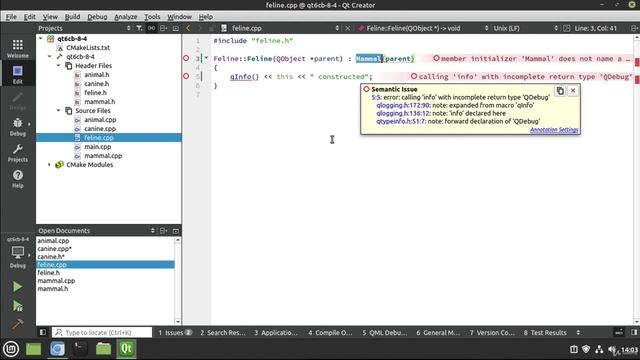The height and width of the screenshot is (360, 640).
Task: Open the Search Results output pane
Action: point(223,332)
